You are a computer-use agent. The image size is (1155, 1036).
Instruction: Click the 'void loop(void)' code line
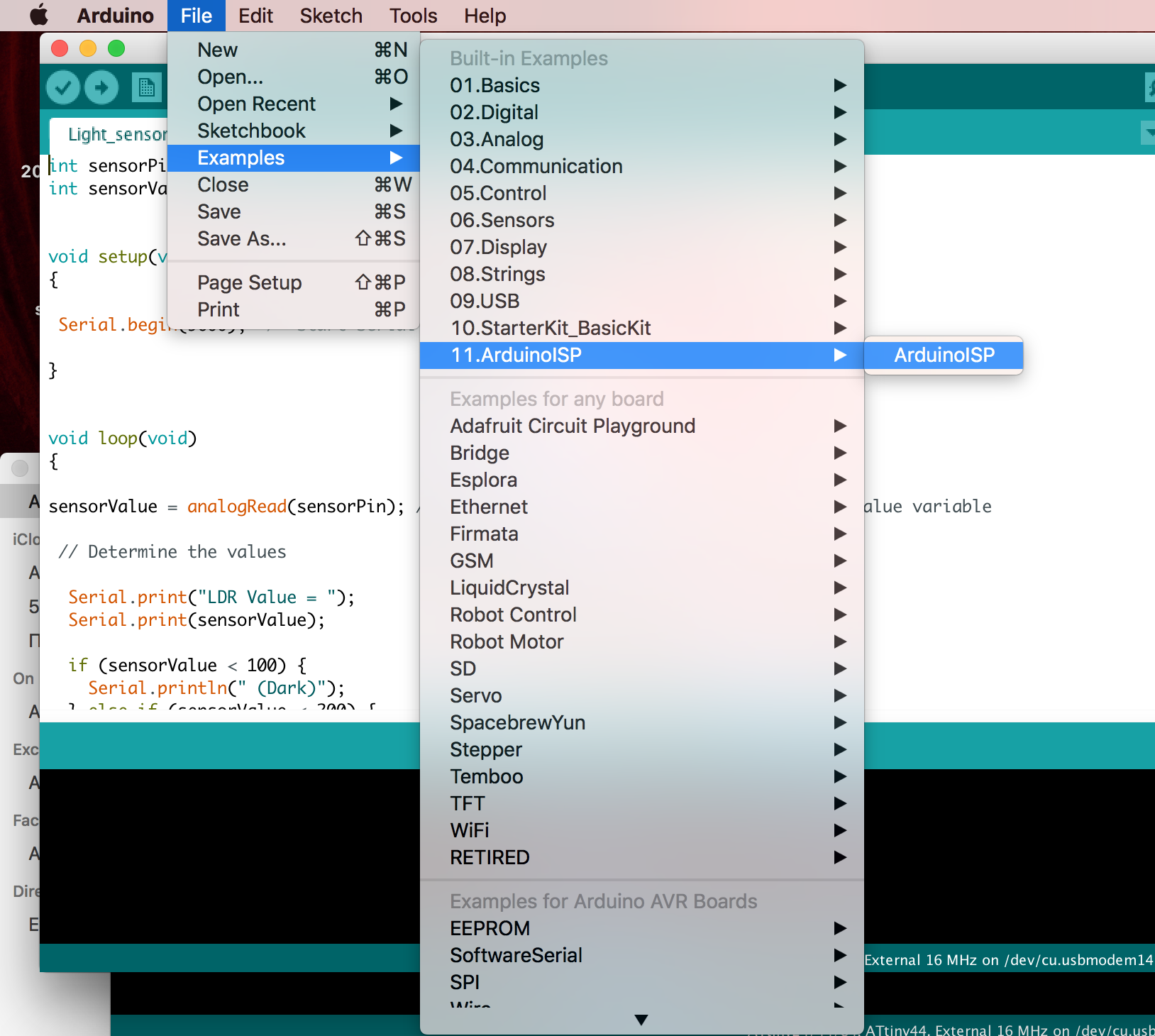click(x=122, y=439)
